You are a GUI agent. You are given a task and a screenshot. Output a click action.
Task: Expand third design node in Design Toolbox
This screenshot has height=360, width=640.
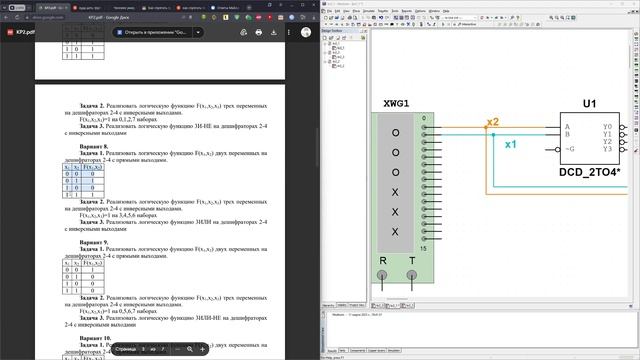tap(325, 61)
